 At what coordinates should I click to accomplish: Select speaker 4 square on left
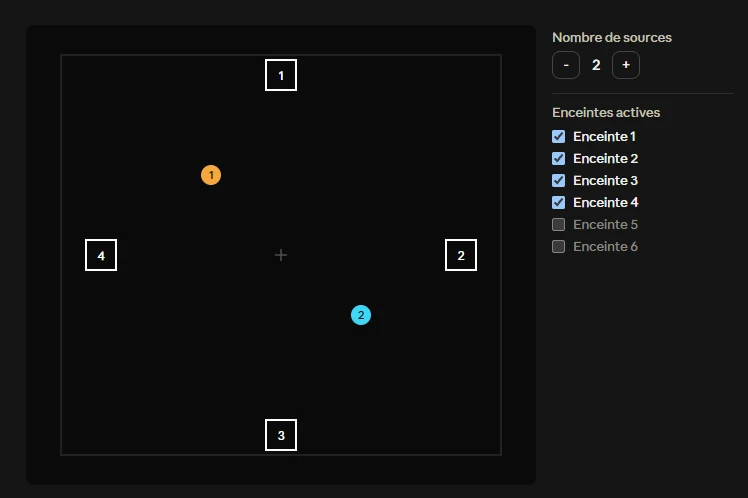tap(101, 255)
